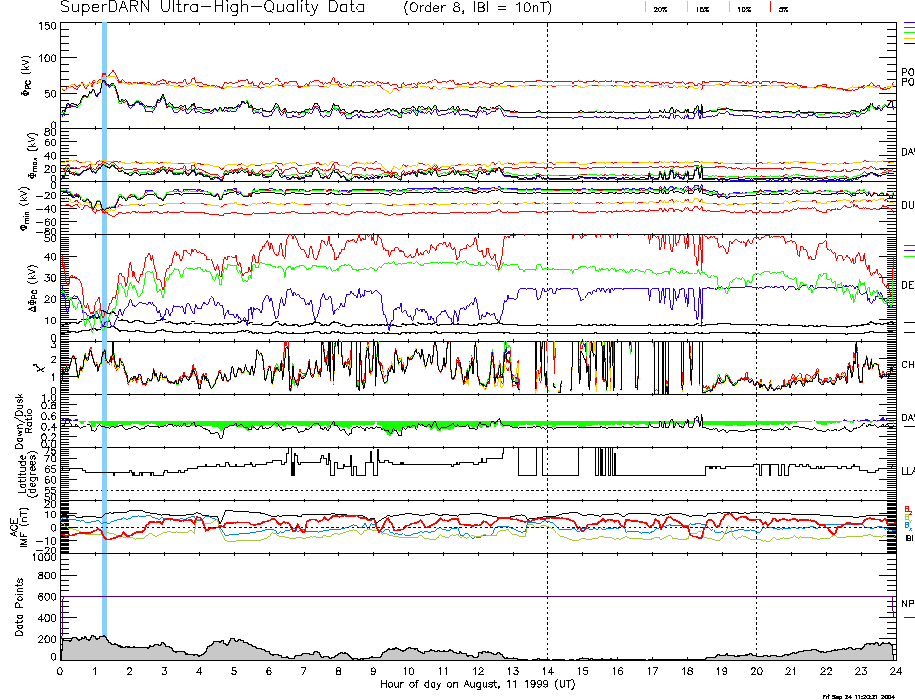Viewport: 915px width, 700px height.
Task: Select the 10% legend entry at top
Action: click(x=742, y=8)
